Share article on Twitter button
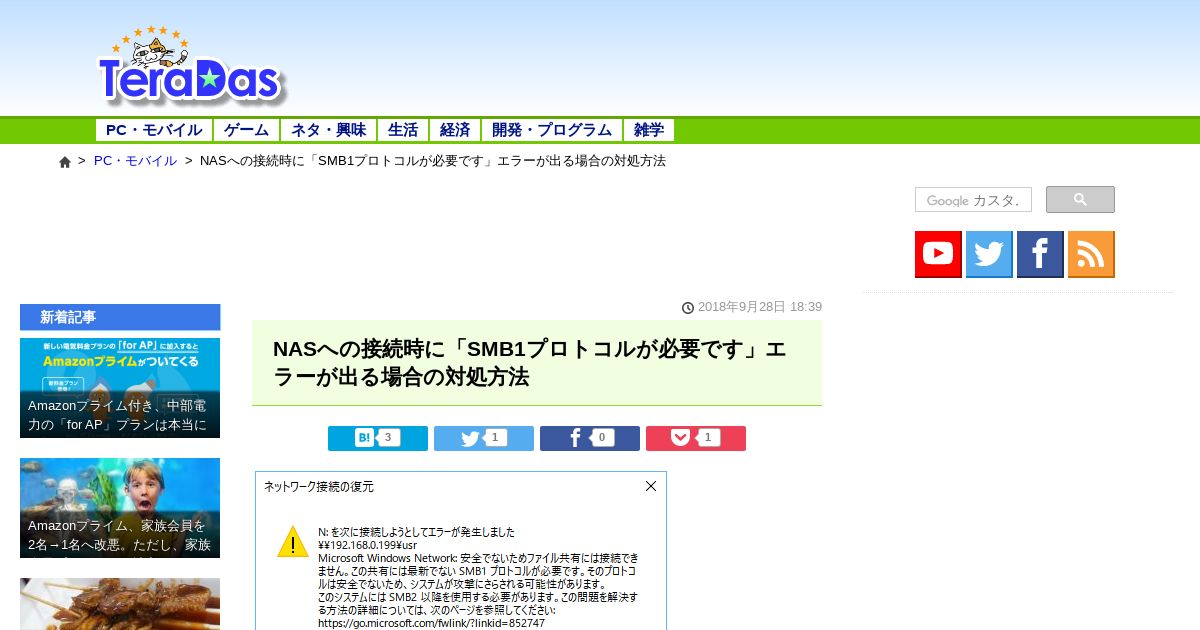 click(x=484, y=438)
